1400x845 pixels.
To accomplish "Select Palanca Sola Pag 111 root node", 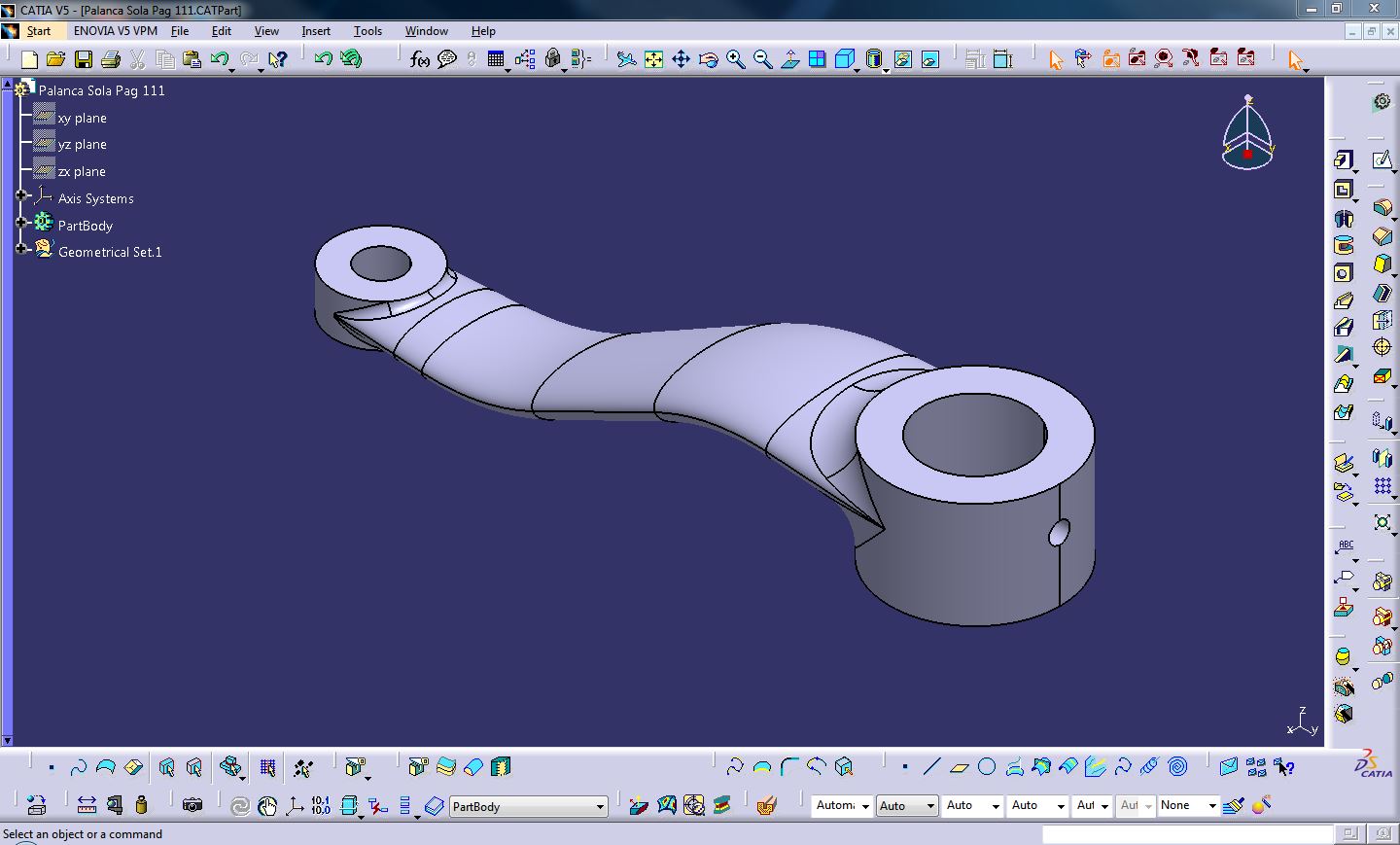I will tap(101, 90).
